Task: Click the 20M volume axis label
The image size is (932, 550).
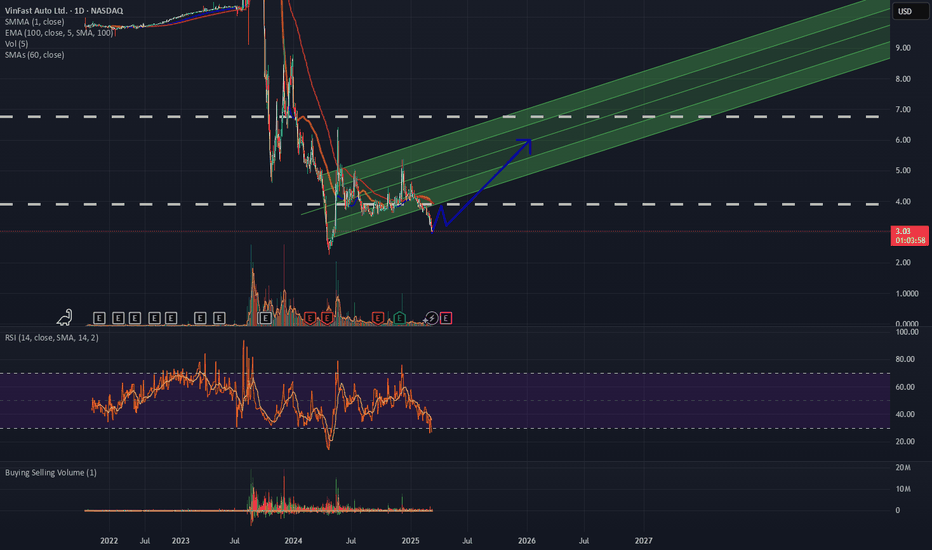Action: (903, 468)
